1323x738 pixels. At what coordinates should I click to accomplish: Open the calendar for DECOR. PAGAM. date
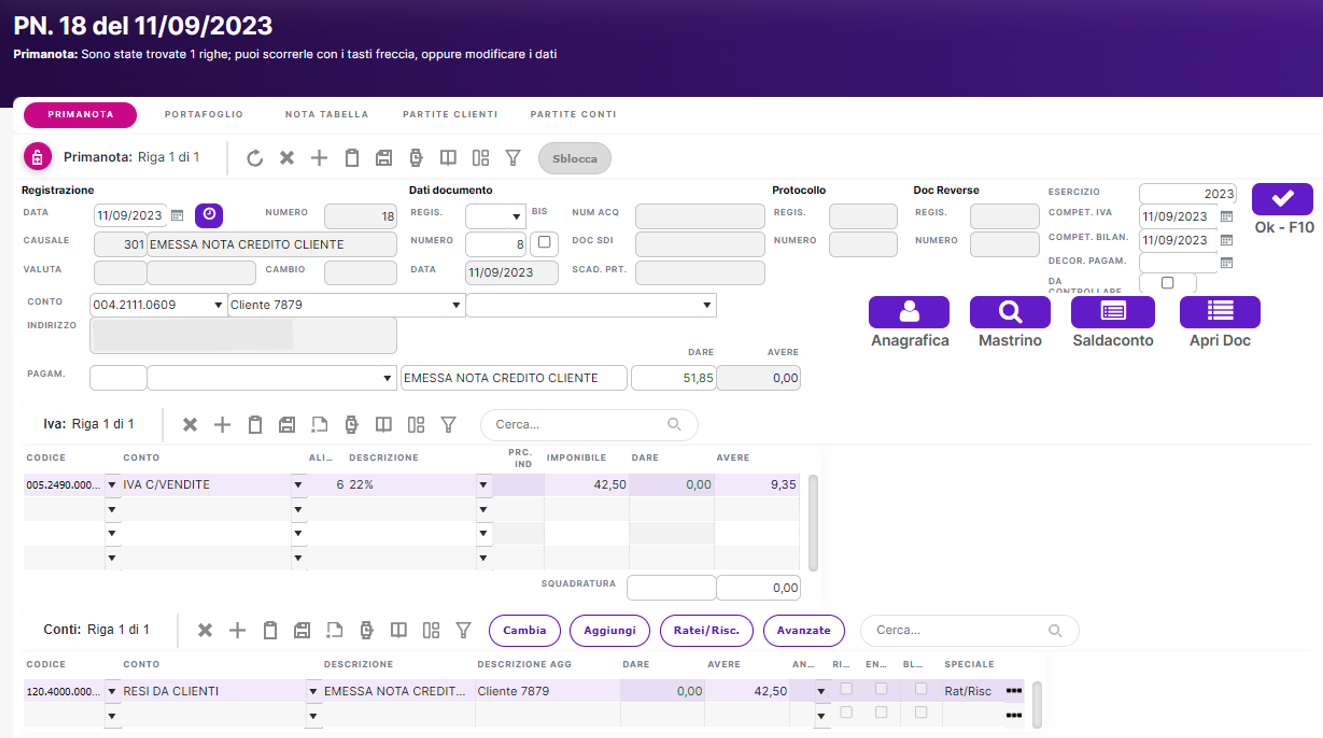[x=1227, y=263]
